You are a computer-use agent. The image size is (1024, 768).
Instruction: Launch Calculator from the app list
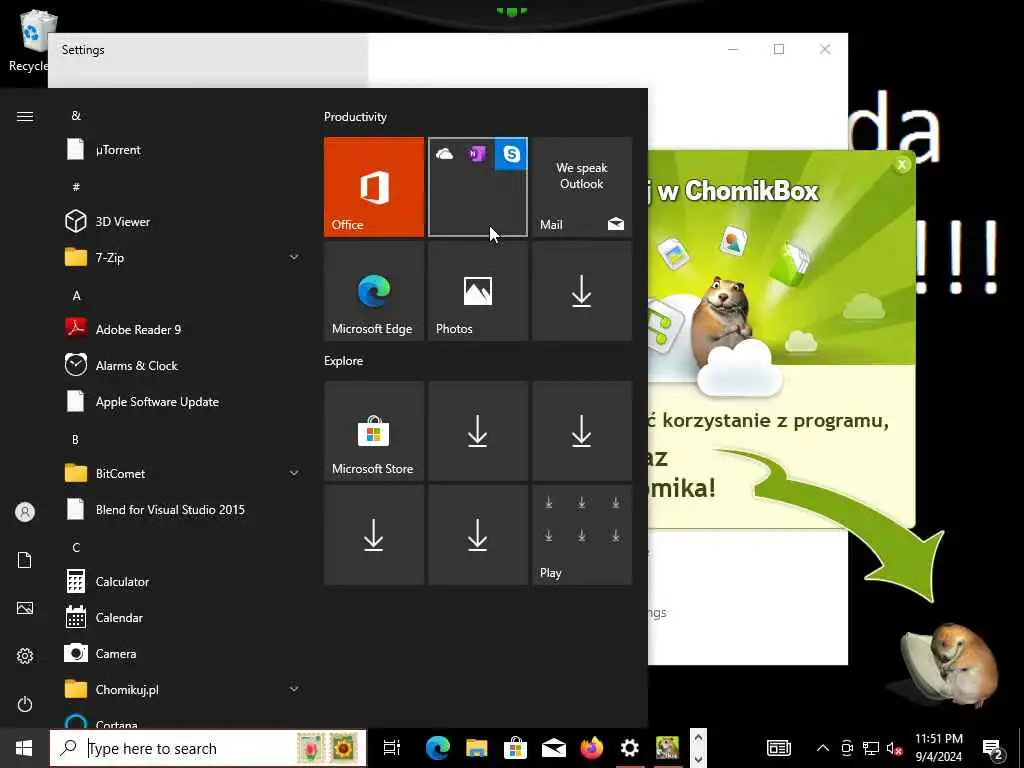[x=183, y=581]
